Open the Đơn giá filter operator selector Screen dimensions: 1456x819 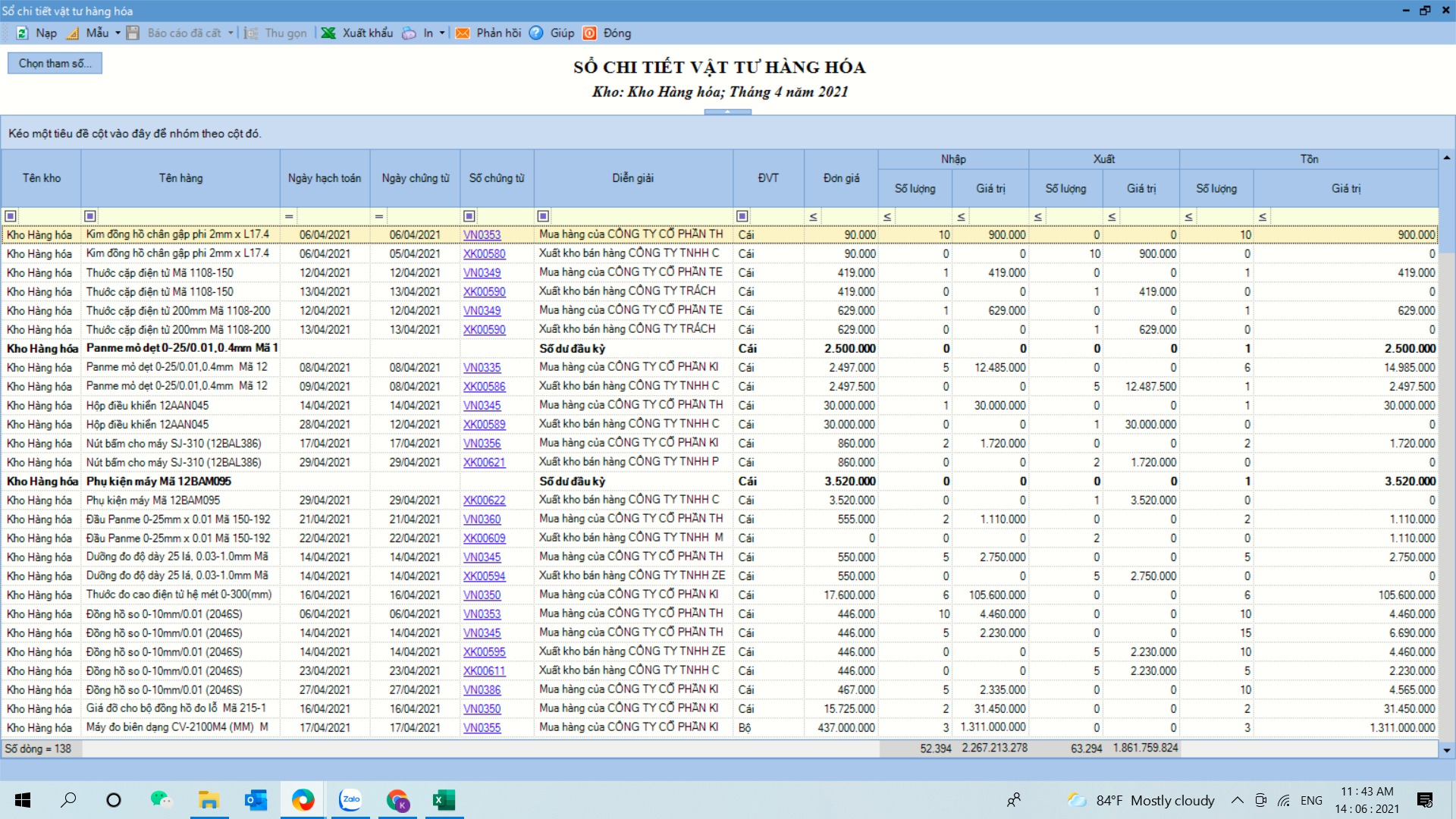pos(813,217)
